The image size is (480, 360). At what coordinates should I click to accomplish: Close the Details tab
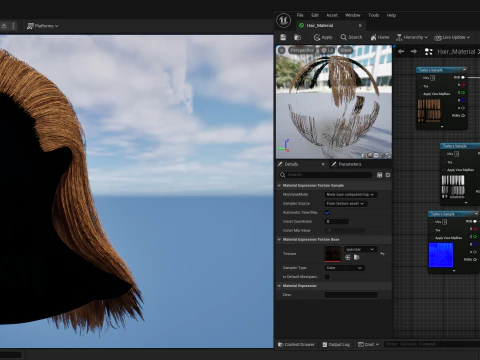(x=323, y=164)
